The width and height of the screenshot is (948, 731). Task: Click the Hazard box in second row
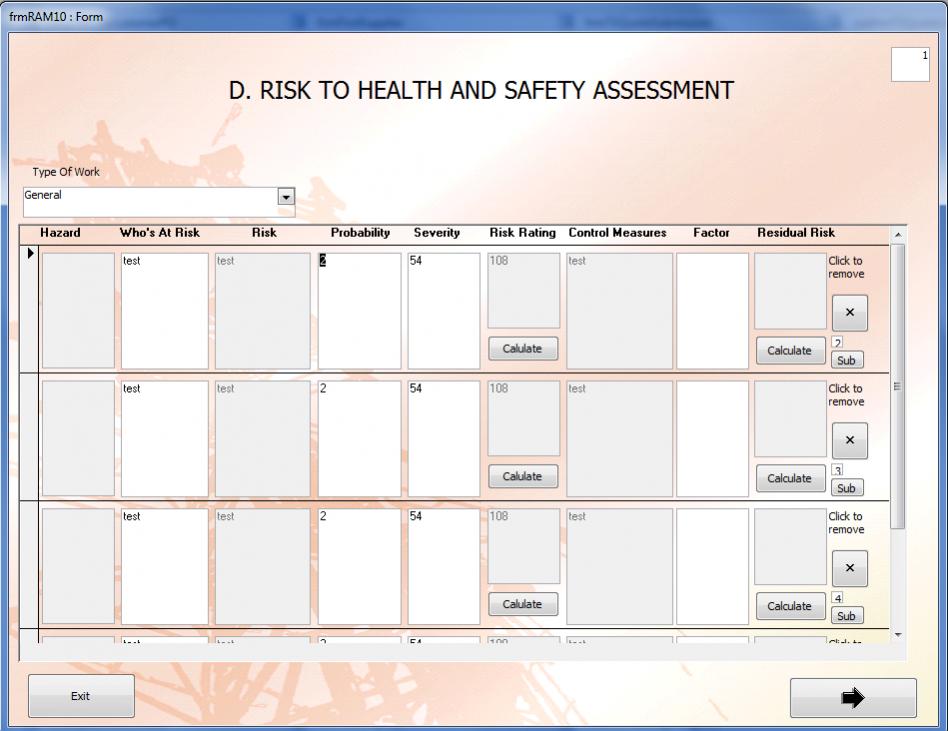coord(78,438)
